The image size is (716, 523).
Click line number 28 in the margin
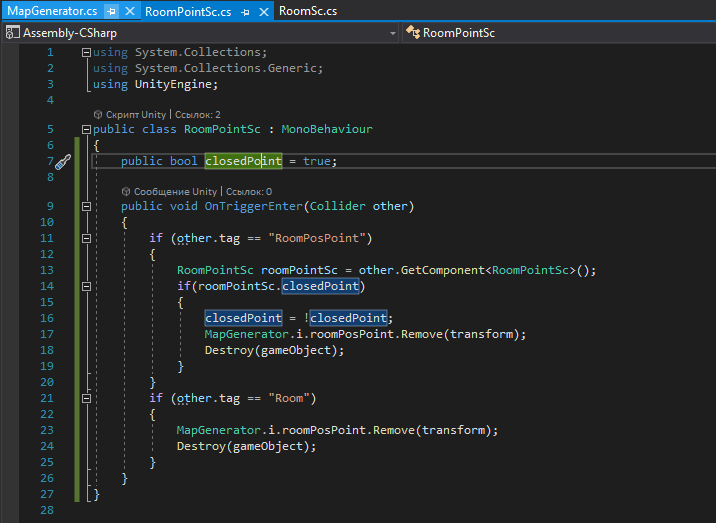point(47,510)
